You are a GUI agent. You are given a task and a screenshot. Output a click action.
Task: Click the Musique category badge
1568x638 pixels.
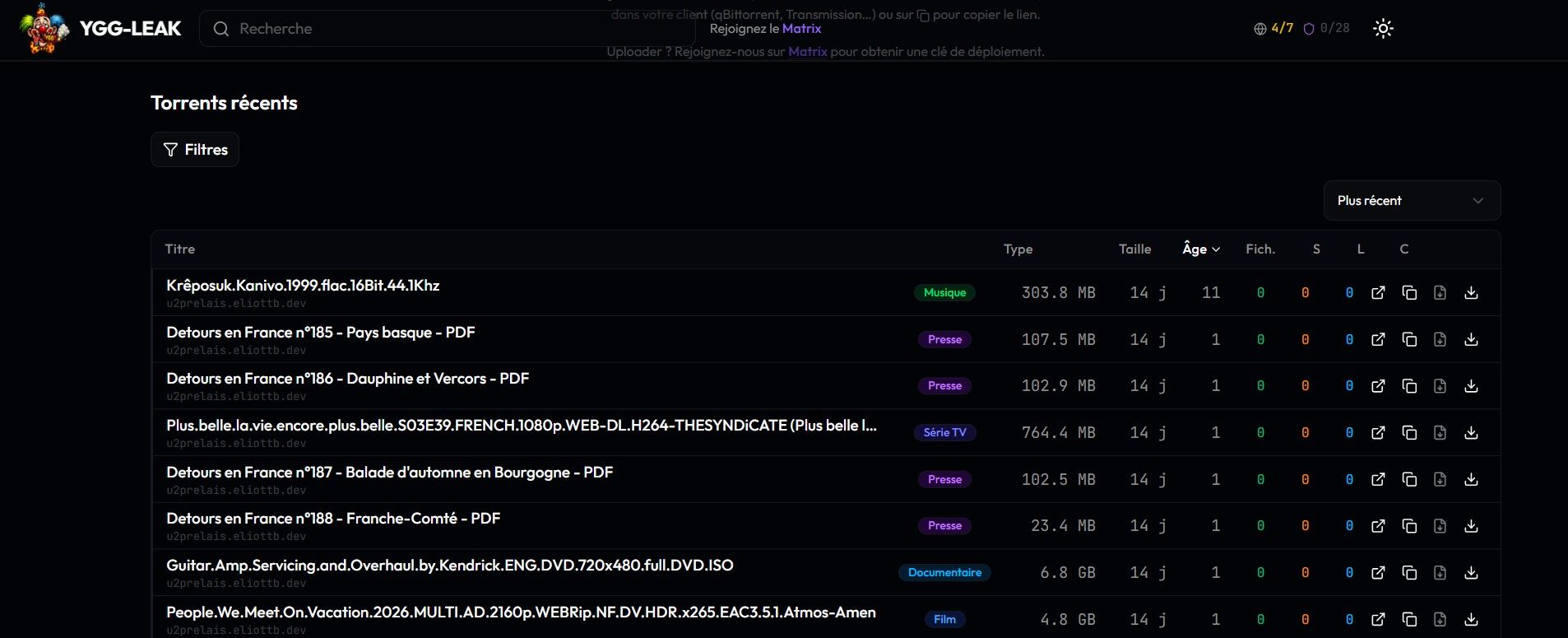944,293
